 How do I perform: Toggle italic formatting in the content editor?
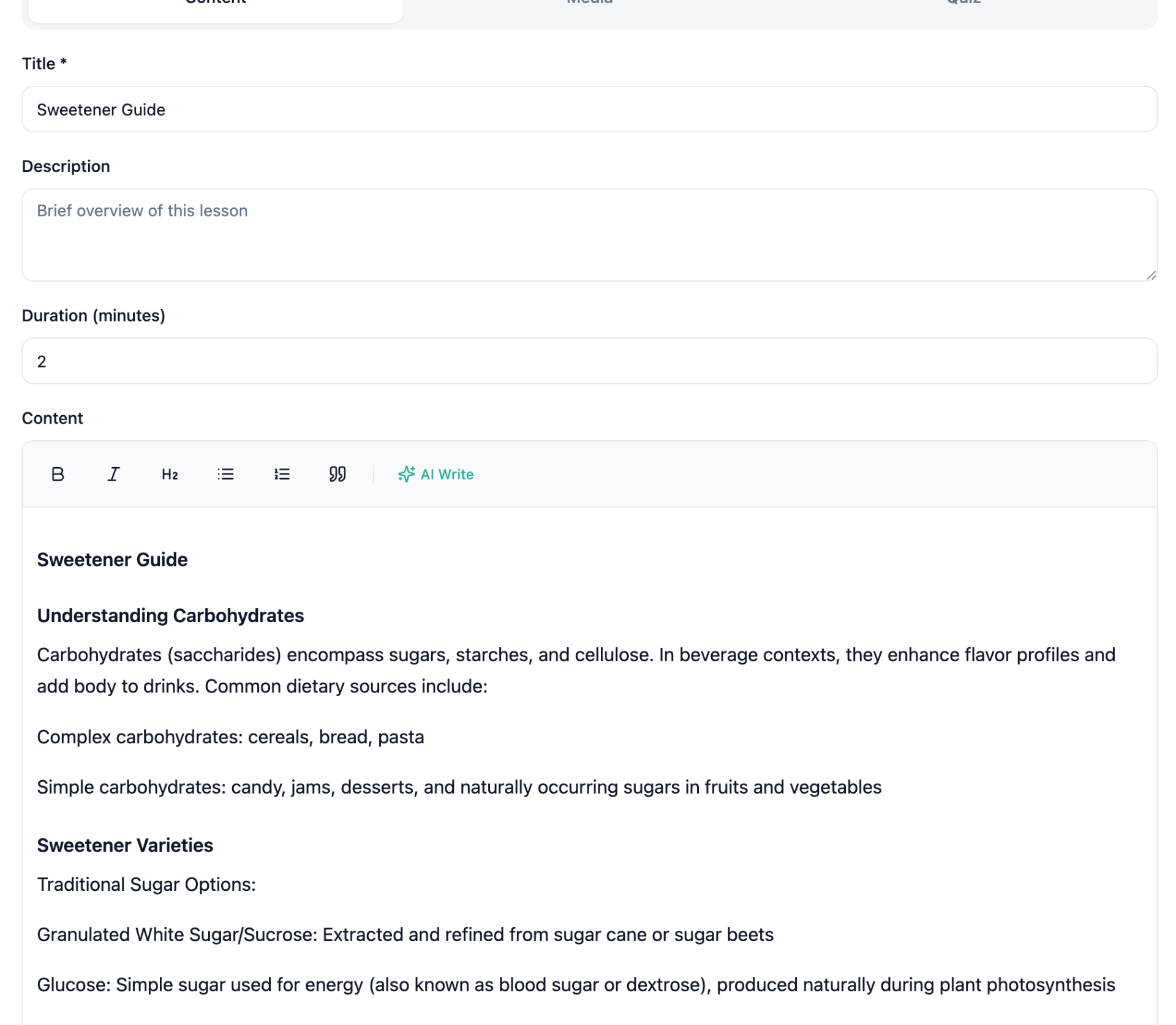(113, 474)
